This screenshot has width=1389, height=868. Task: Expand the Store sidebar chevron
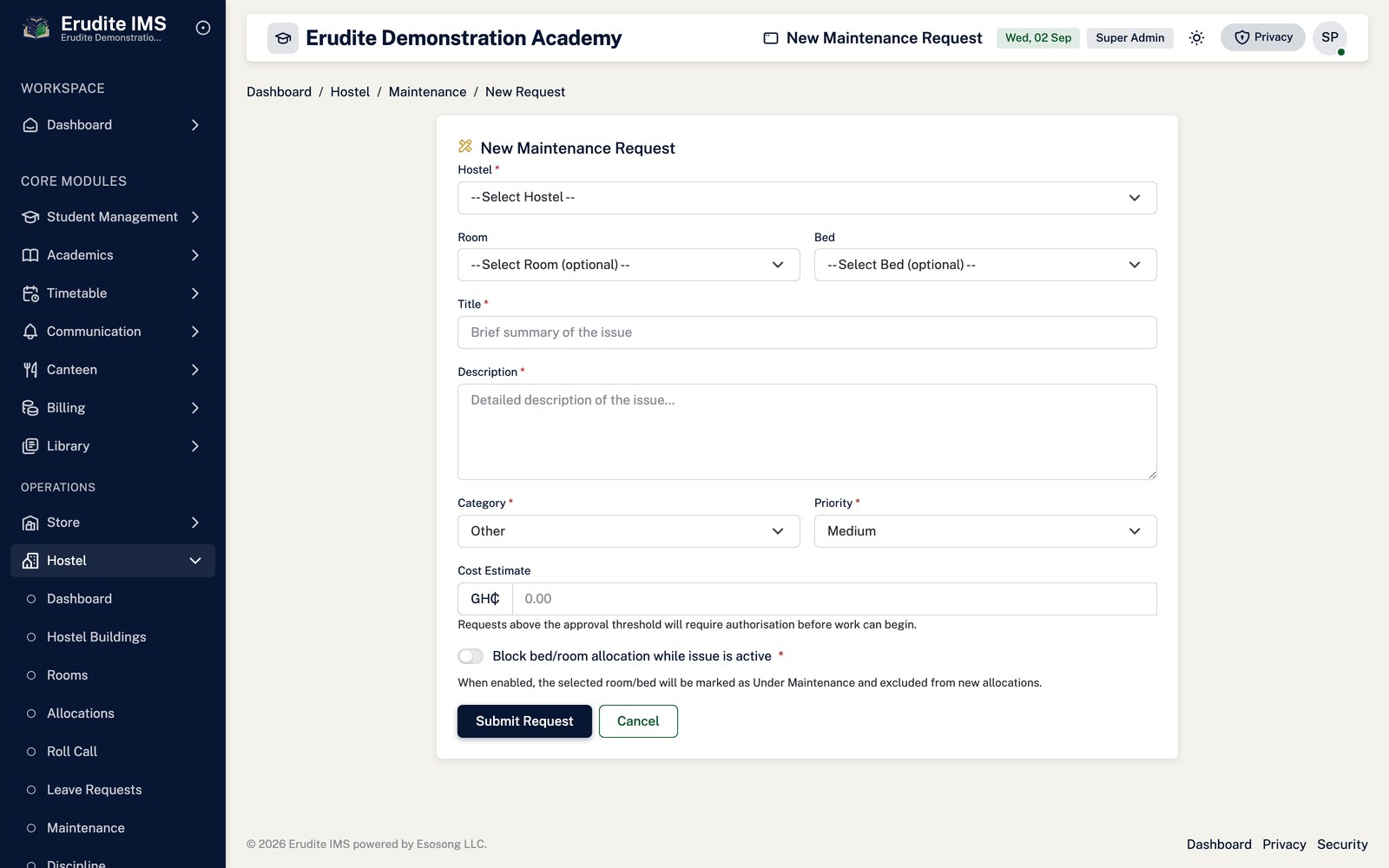[x=195, y=523]
